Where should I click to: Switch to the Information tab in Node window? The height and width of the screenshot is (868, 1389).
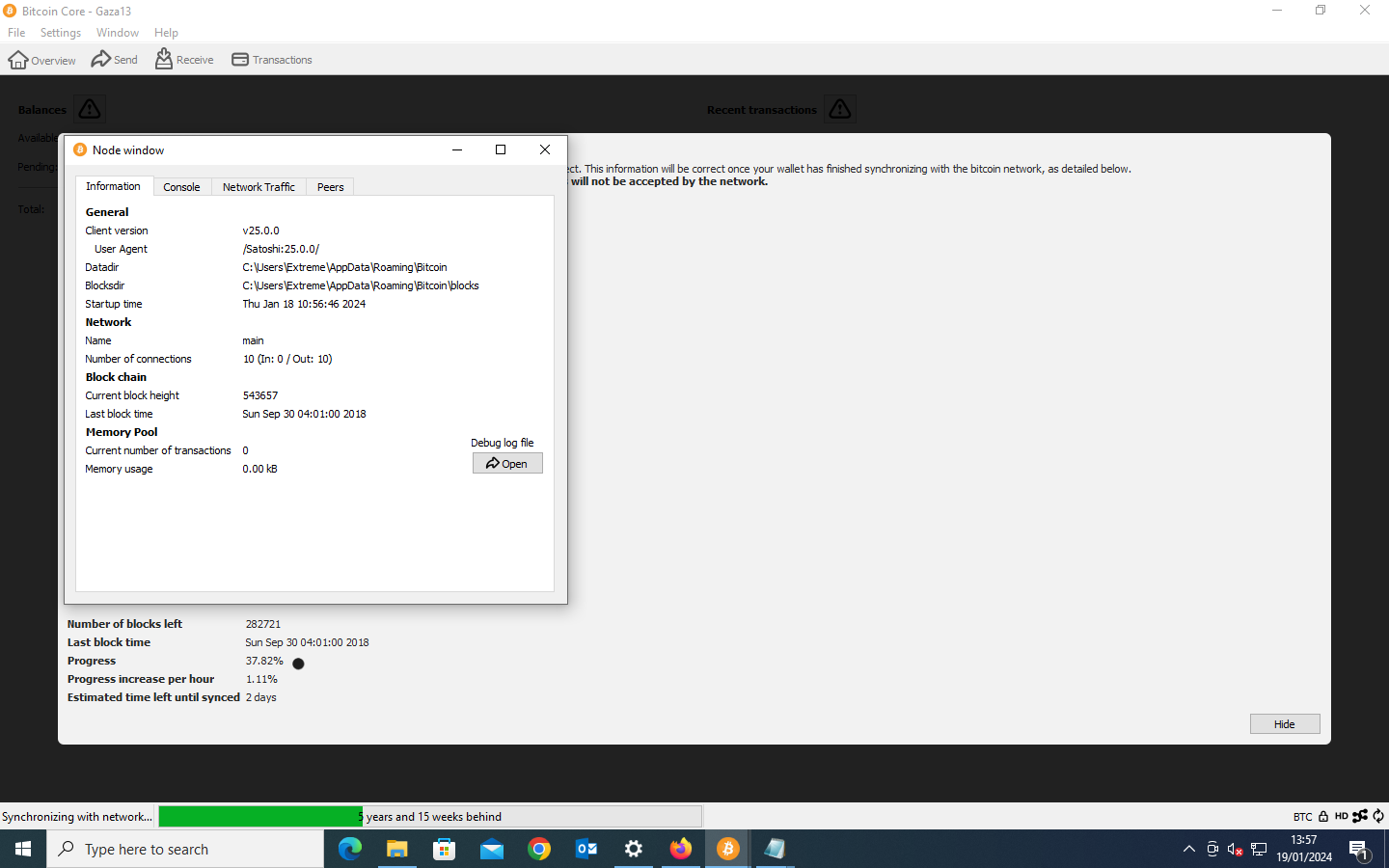[113, 186]
